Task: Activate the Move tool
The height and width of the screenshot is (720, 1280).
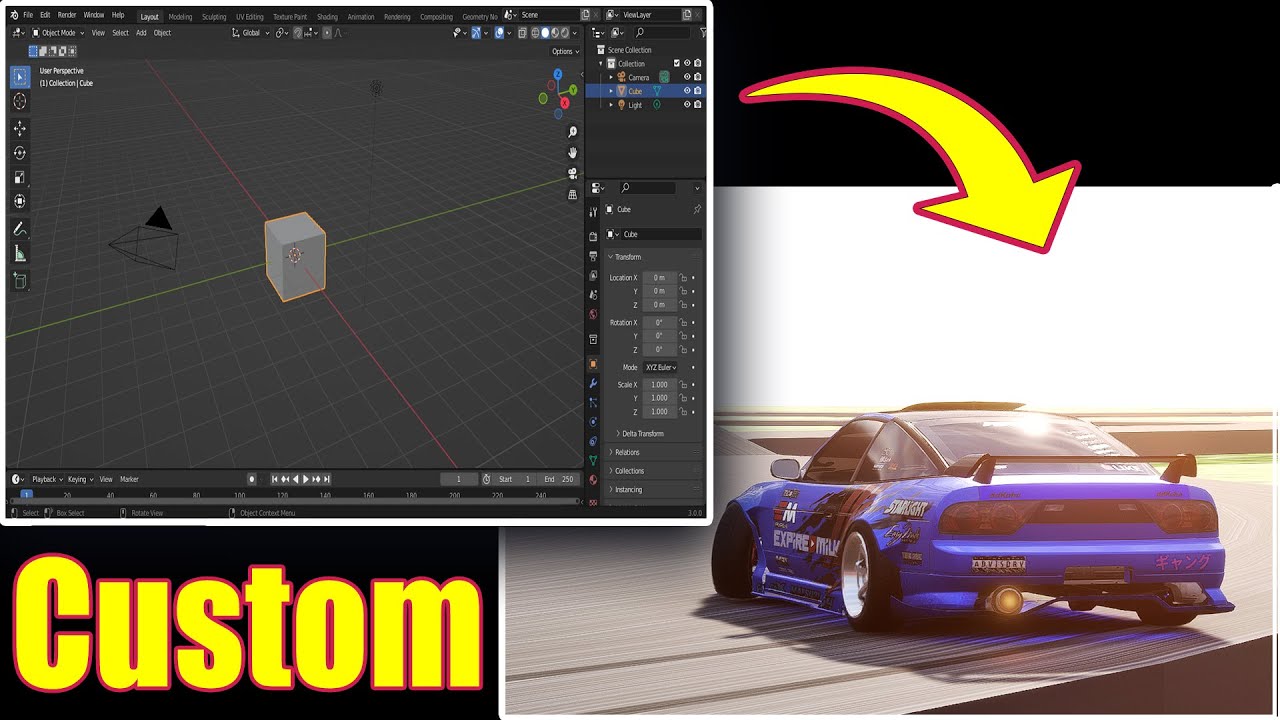Action: (20, 129)
